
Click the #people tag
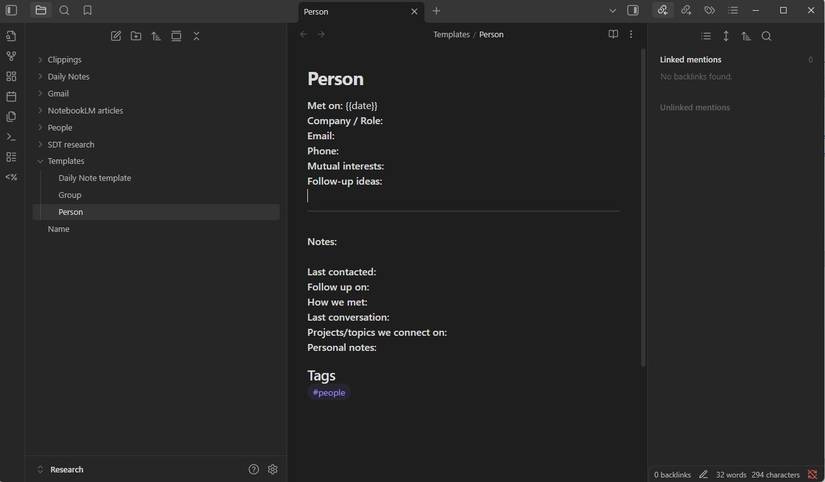329,393
